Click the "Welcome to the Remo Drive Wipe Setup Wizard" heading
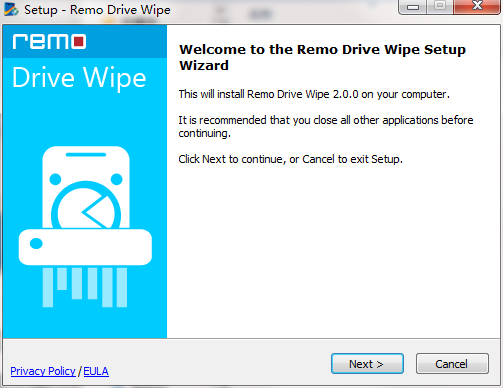 coord(322,57)
